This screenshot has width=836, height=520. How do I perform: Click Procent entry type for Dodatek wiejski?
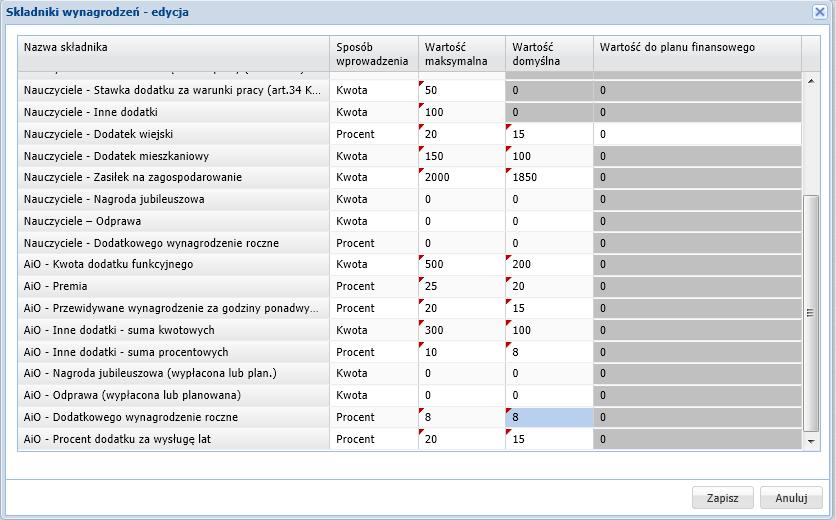(374, 134)
